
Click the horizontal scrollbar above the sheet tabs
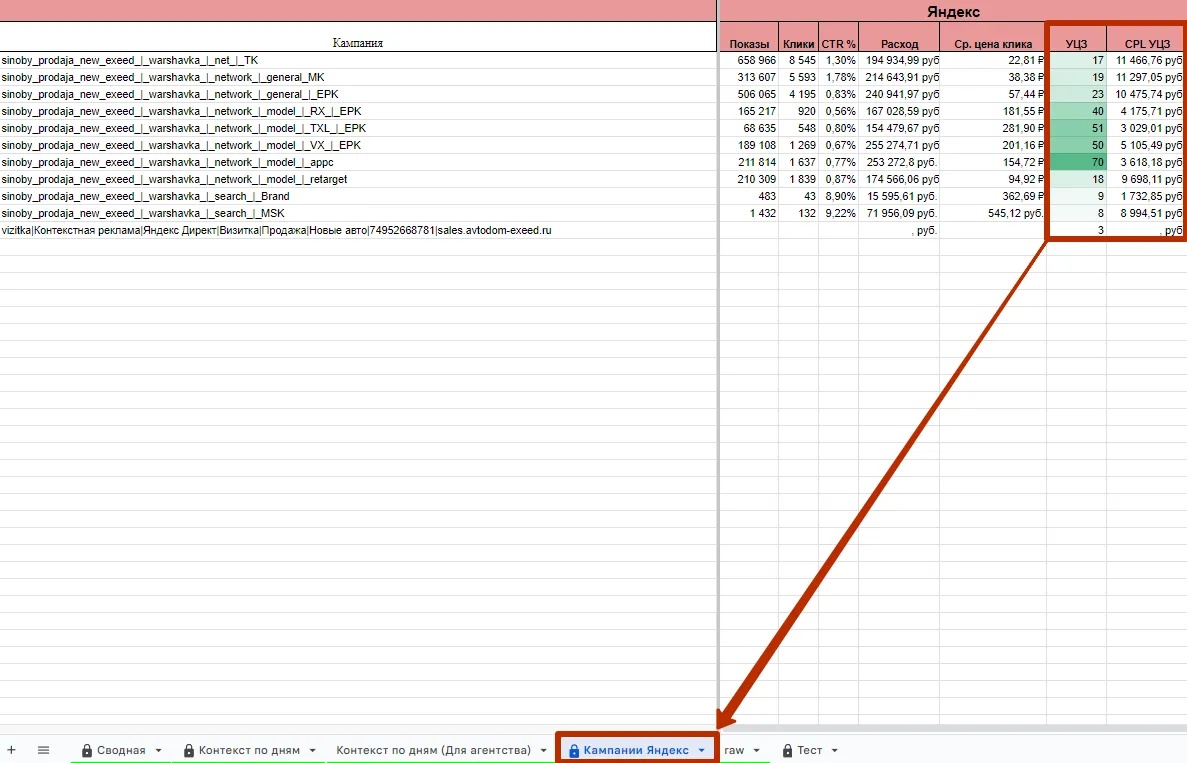point(950,728)
